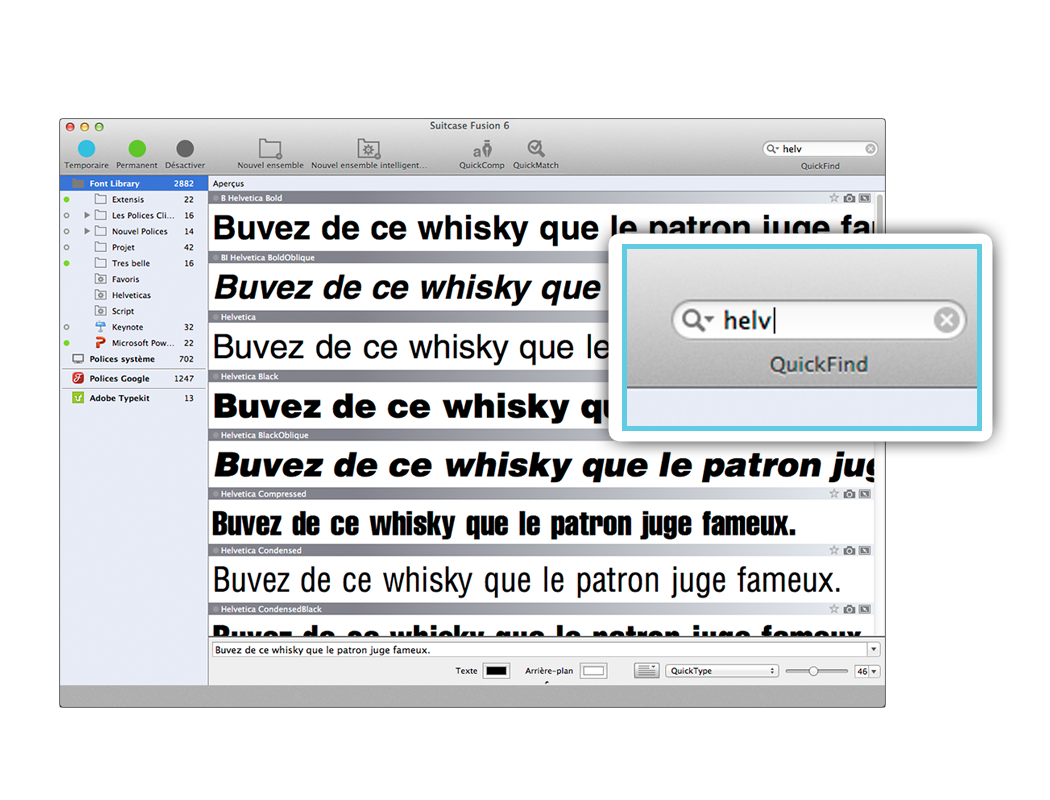Screen dimensions: 1050x800
Task: Toggle activation dot for Nouvel Polices
Action: [66, 232]
